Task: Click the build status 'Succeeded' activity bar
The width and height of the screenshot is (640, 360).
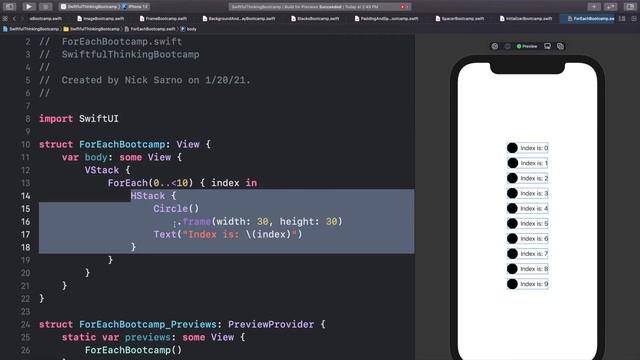Action: tap(320, 7)
